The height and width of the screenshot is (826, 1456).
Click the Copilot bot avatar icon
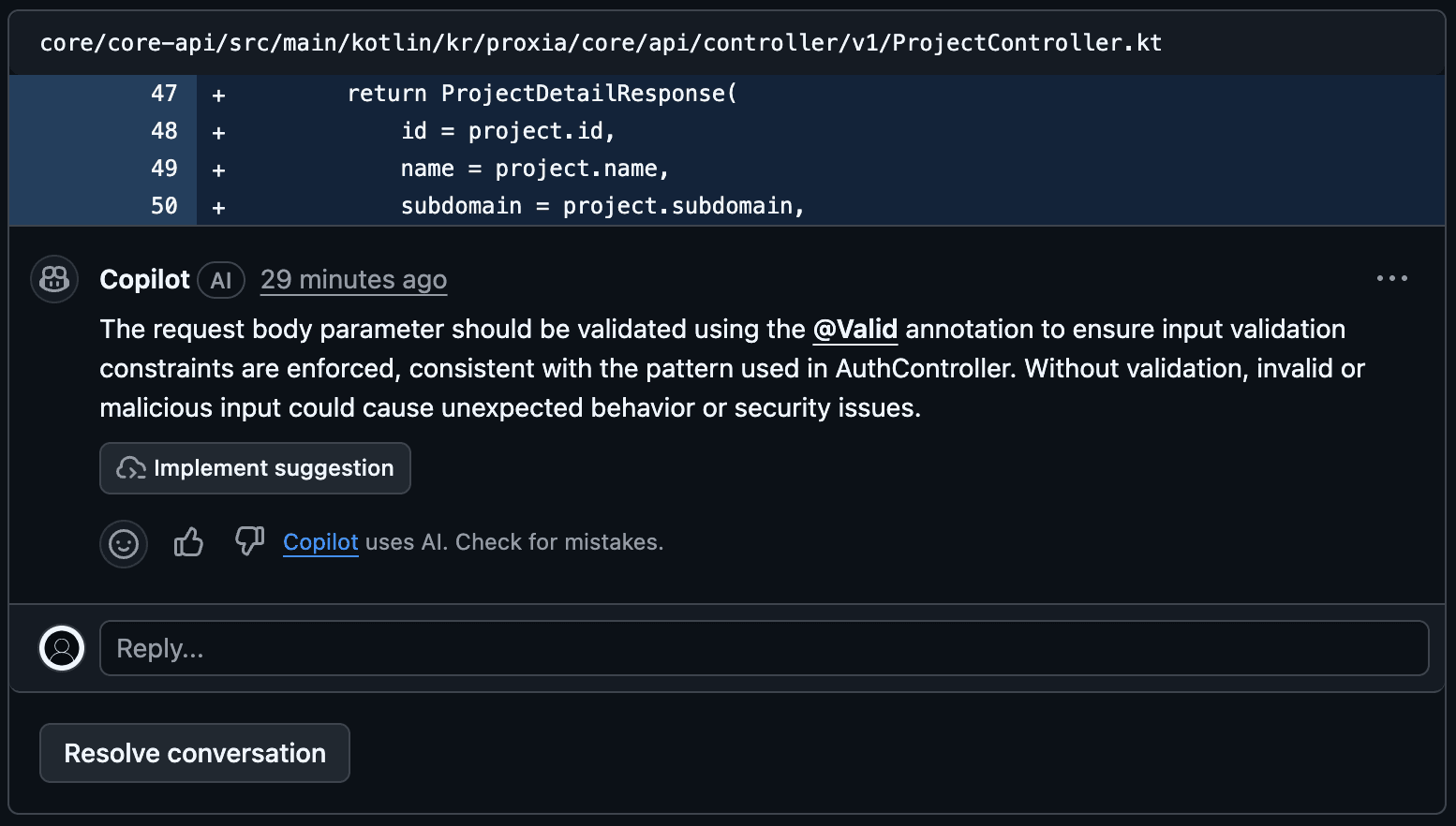click(53, 278)
